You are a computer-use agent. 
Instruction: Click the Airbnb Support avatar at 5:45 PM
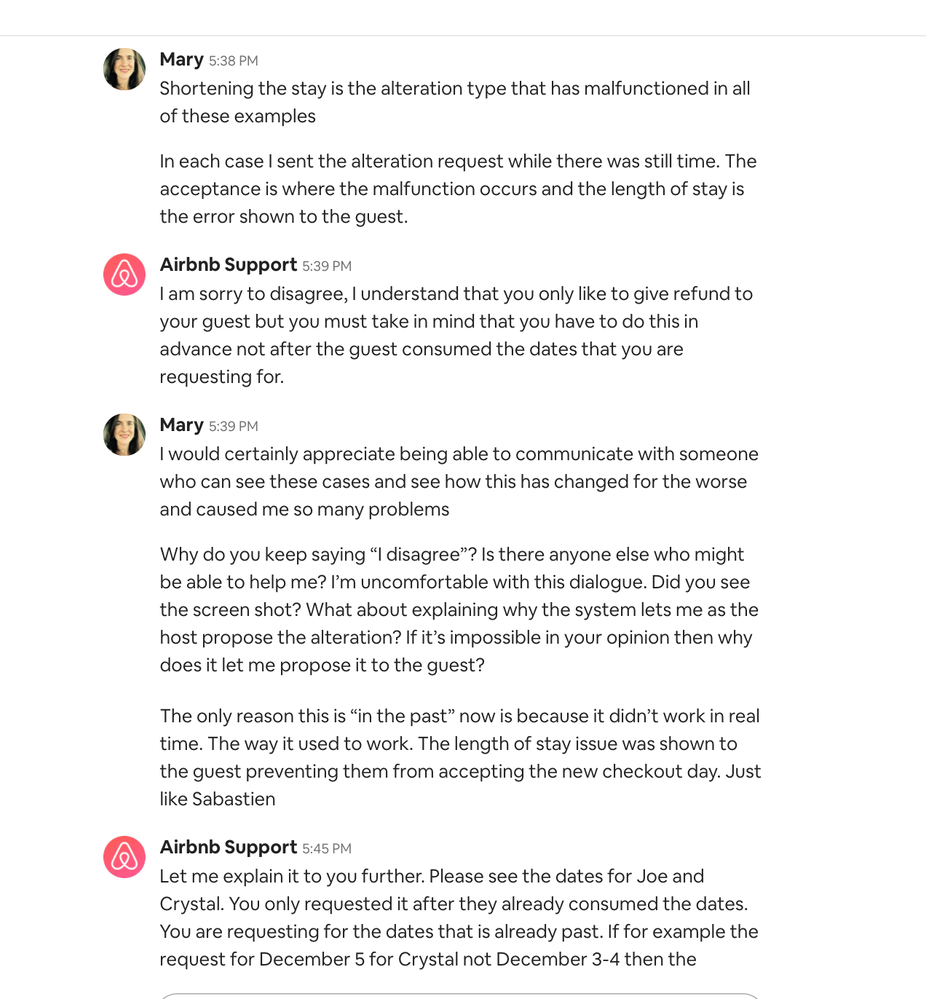[124, 857]
